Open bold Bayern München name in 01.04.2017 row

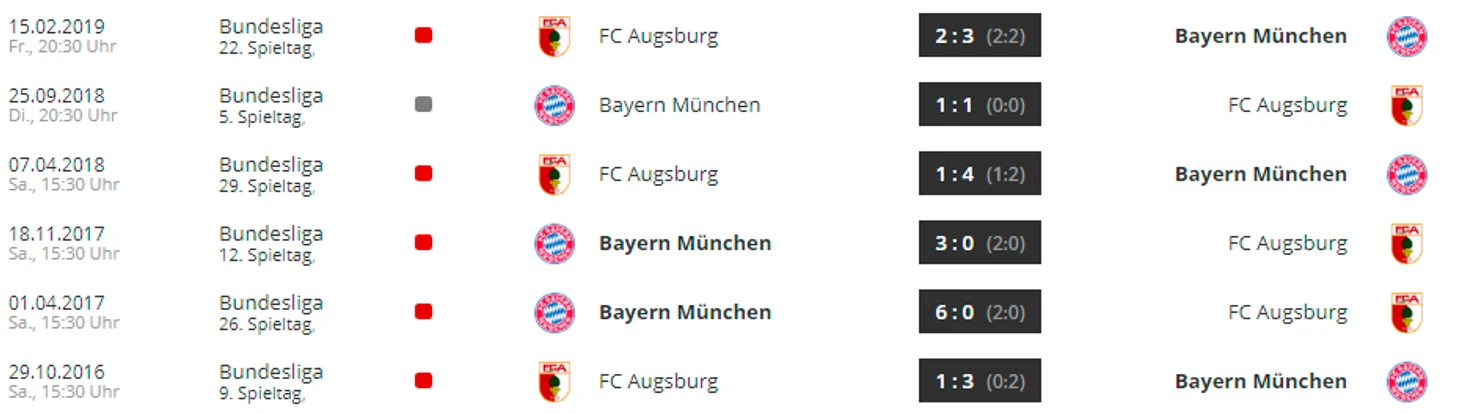tap(685, 312)
